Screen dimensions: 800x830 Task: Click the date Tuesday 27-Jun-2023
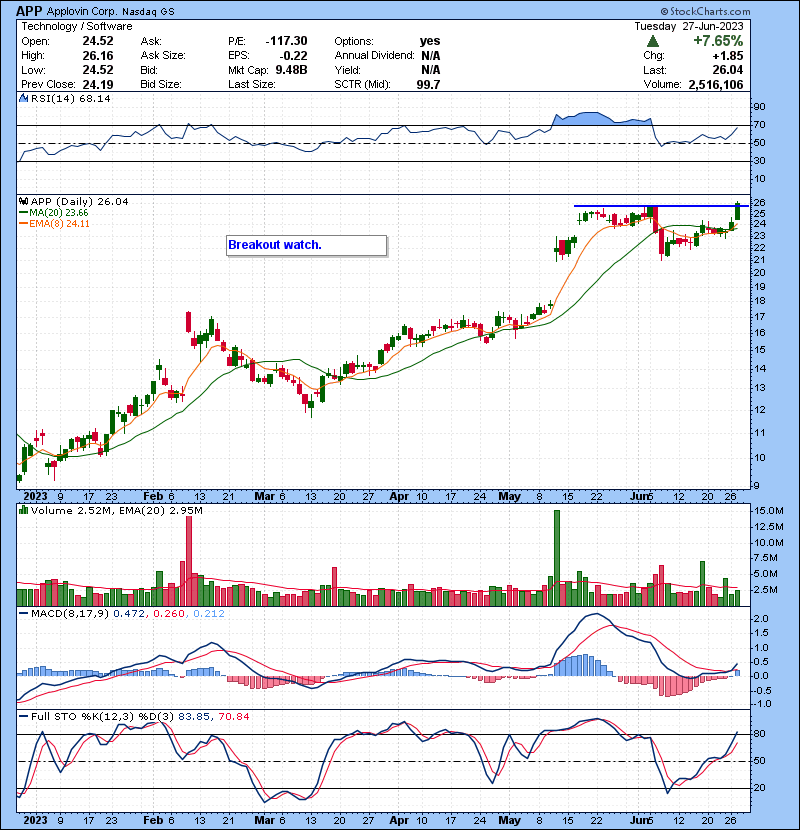[x=689, y=26]
